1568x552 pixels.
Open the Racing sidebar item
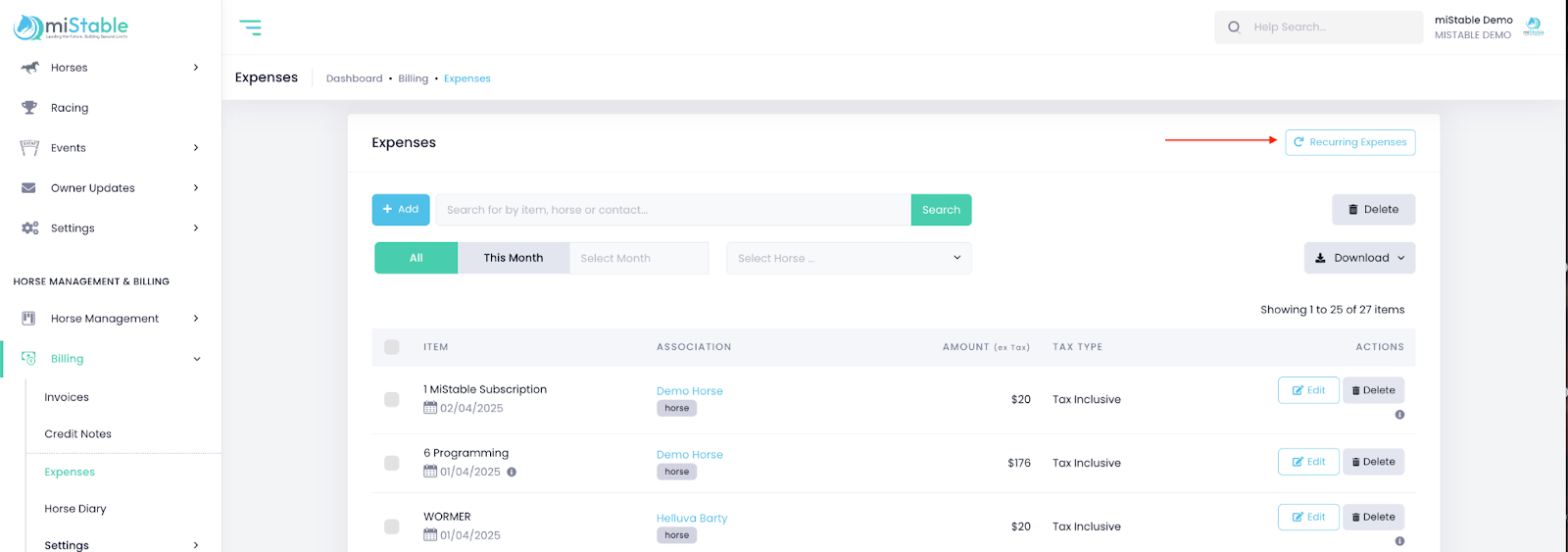(x=70, y=108)
